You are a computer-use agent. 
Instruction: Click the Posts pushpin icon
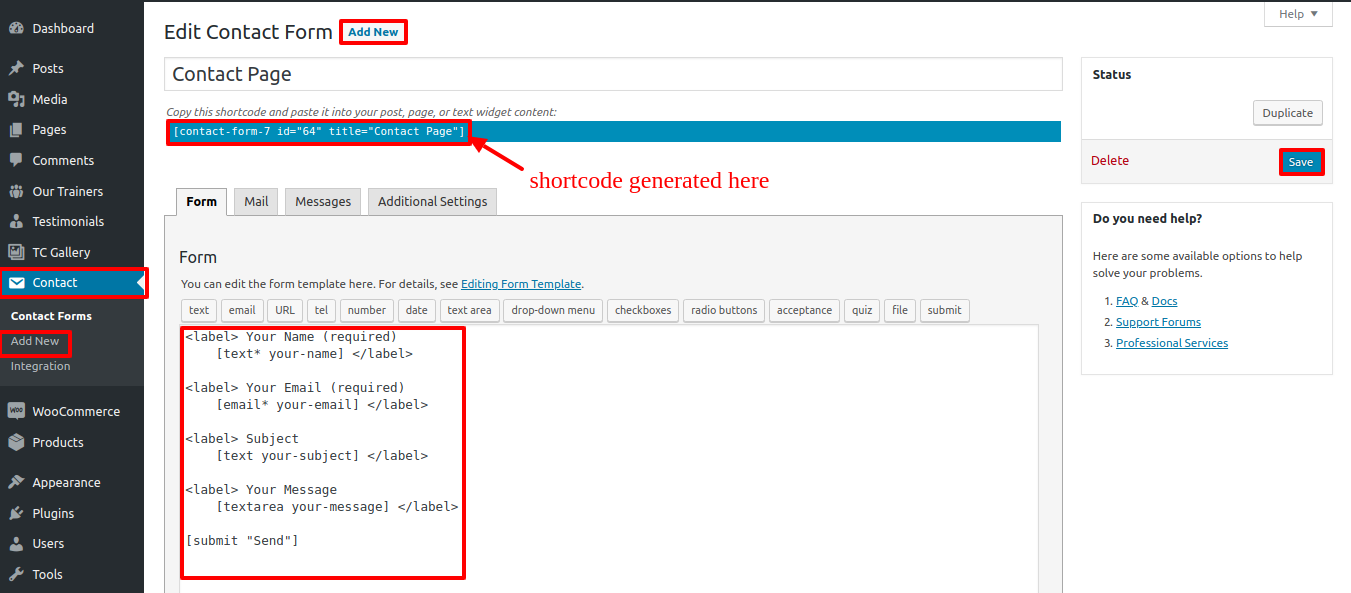[x=16, y=69]
